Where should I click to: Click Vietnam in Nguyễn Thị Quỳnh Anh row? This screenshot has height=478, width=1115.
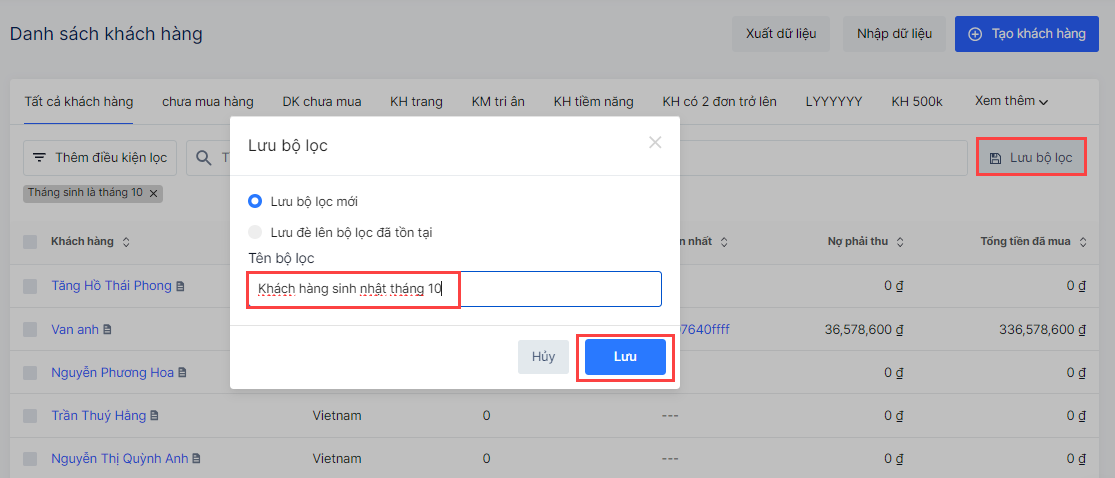click(337, 459)
